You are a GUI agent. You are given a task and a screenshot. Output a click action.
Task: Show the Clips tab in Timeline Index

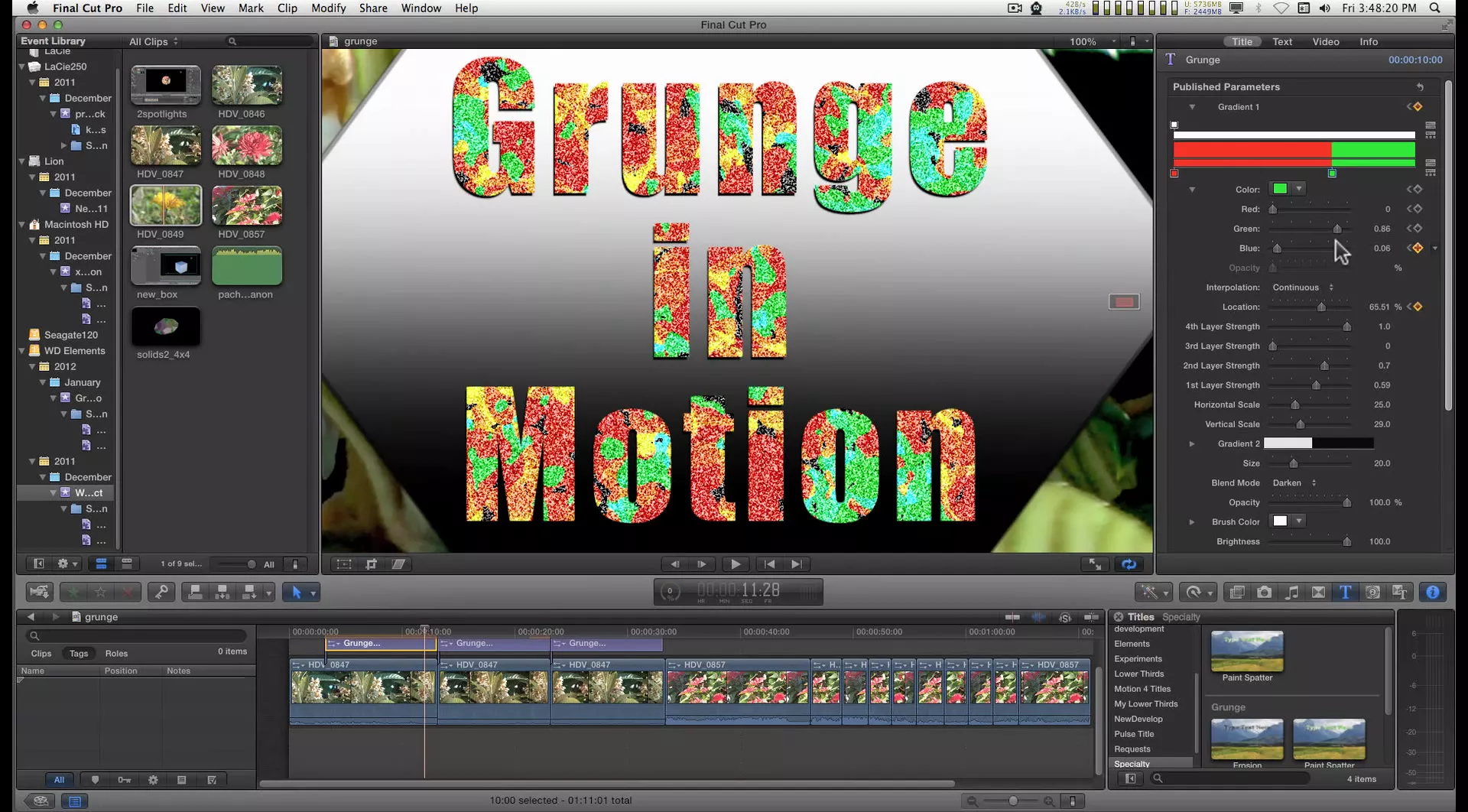pyautogui.click(x=41, y=654)
